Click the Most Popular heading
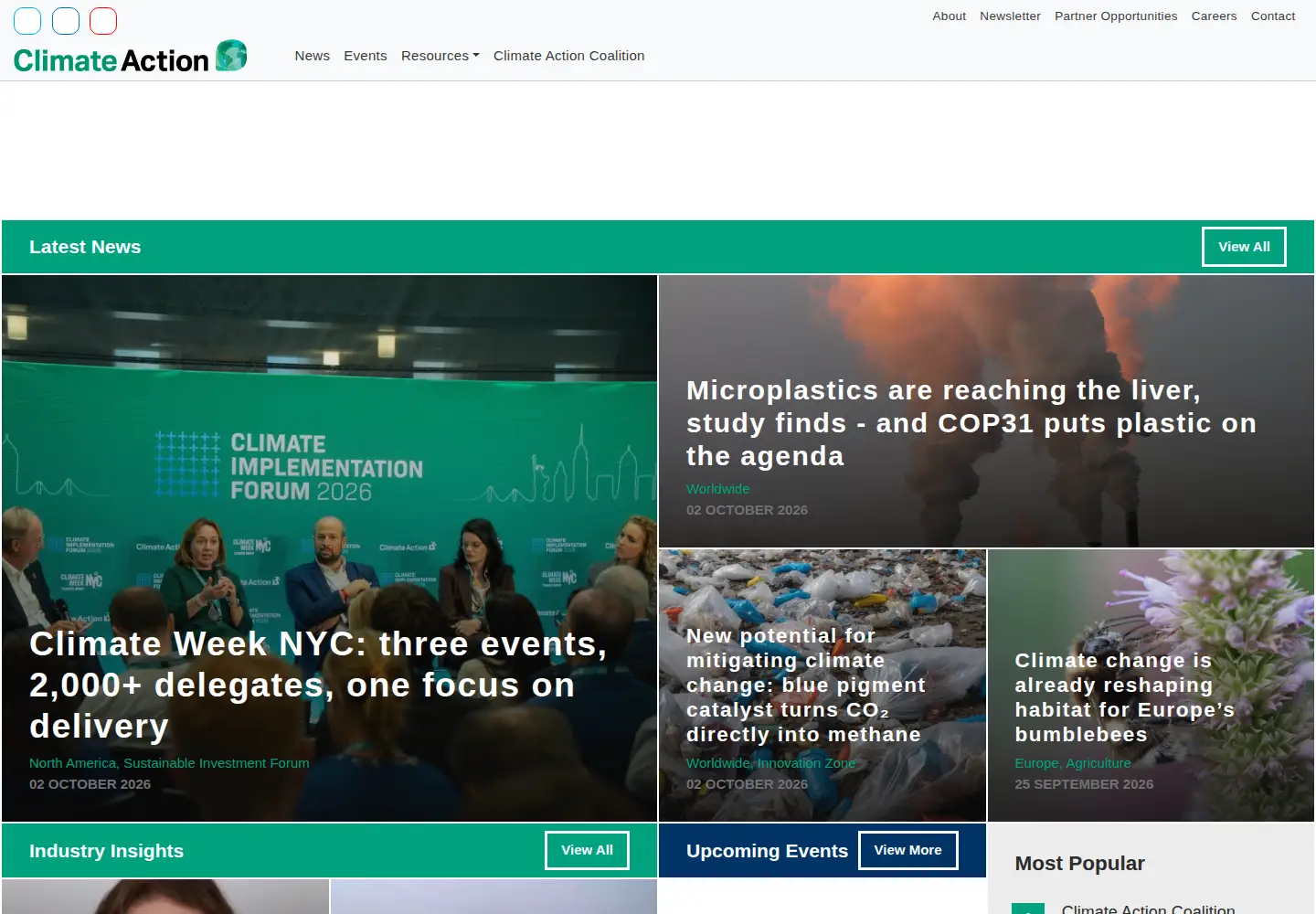This screenshot has height=914, width=1316. coord(1079,864)
